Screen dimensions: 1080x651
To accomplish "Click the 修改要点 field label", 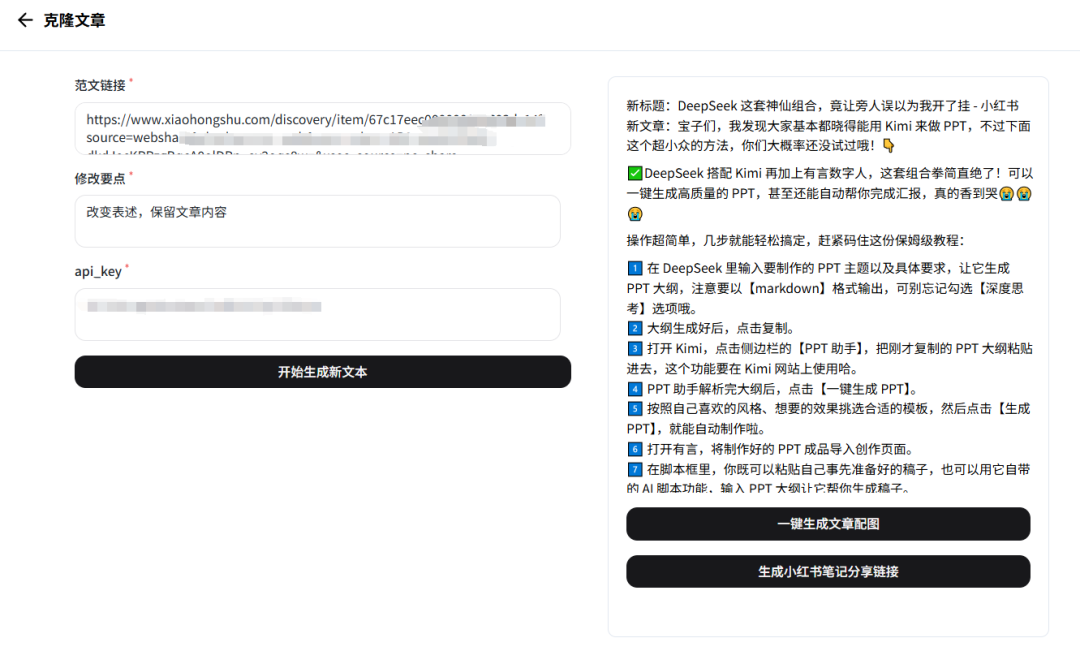I will coord(101,178).
